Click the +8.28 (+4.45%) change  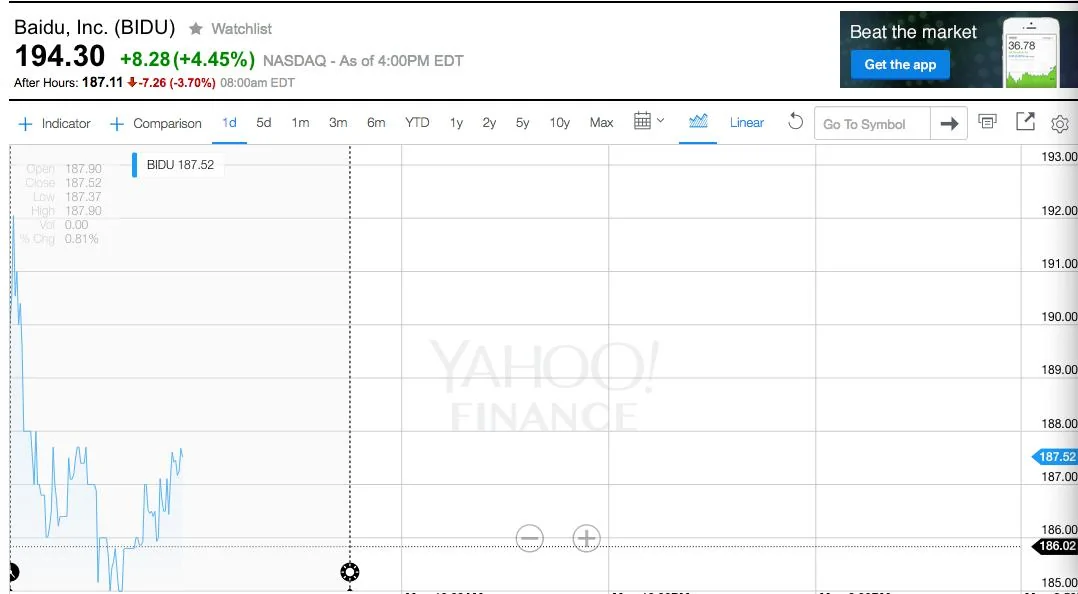click(187, 59)
